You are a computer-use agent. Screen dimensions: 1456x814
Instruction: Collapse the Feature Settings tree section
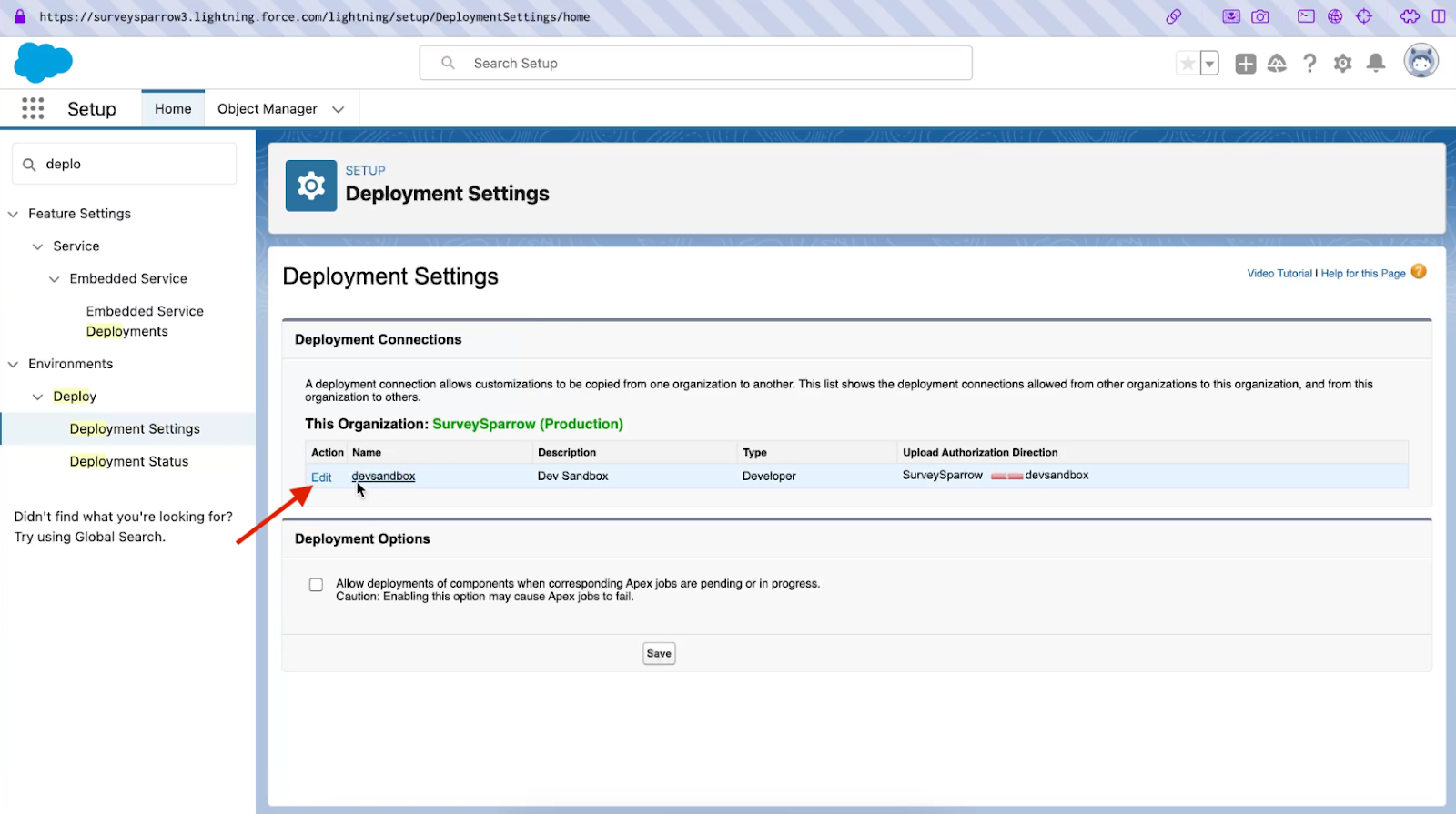click(x=14, y=215)
